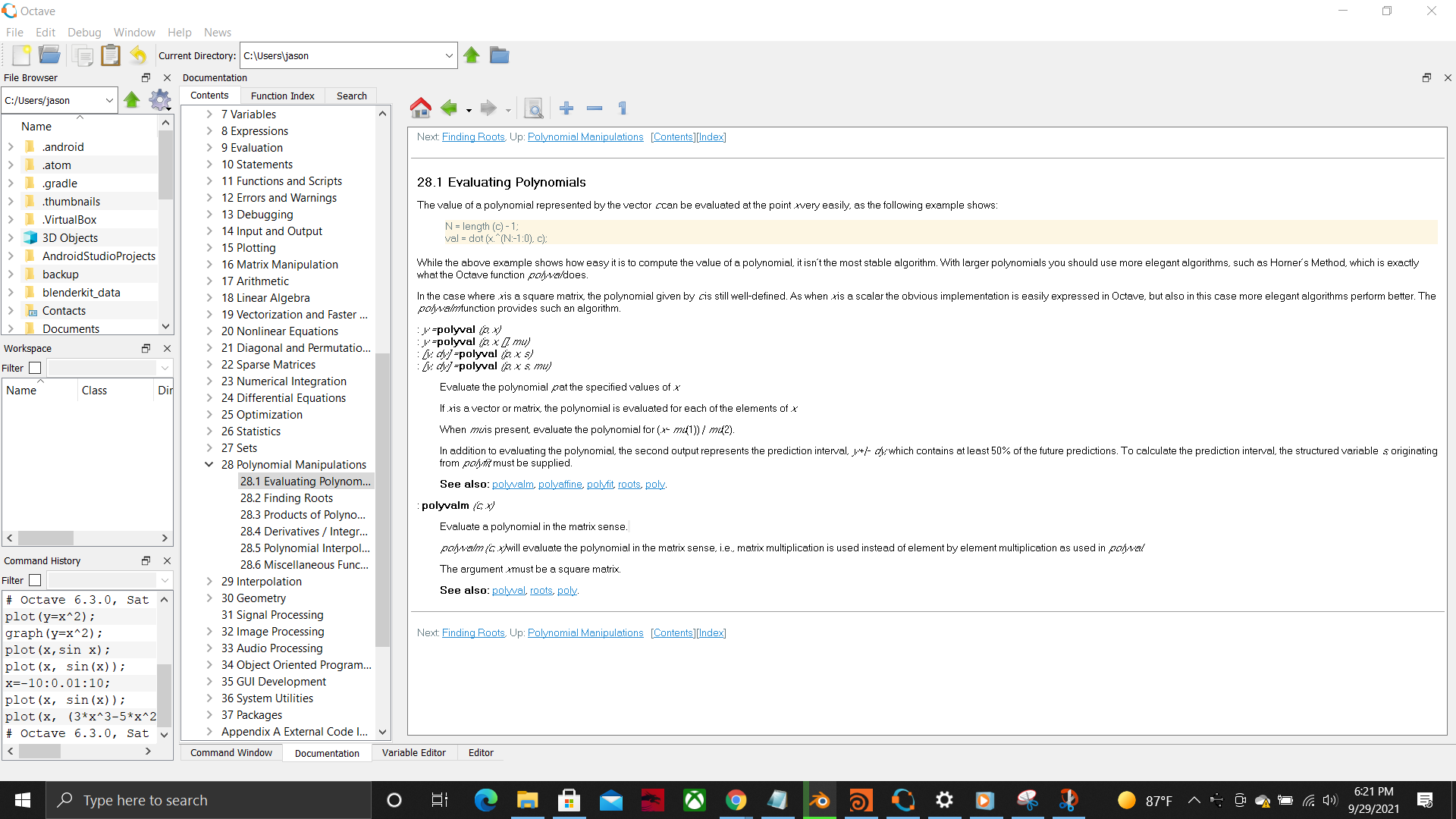Switch to the Function Index tab
Image resolution: width=1456 pixels, height=819 pixels.
[x=282, y=96]
